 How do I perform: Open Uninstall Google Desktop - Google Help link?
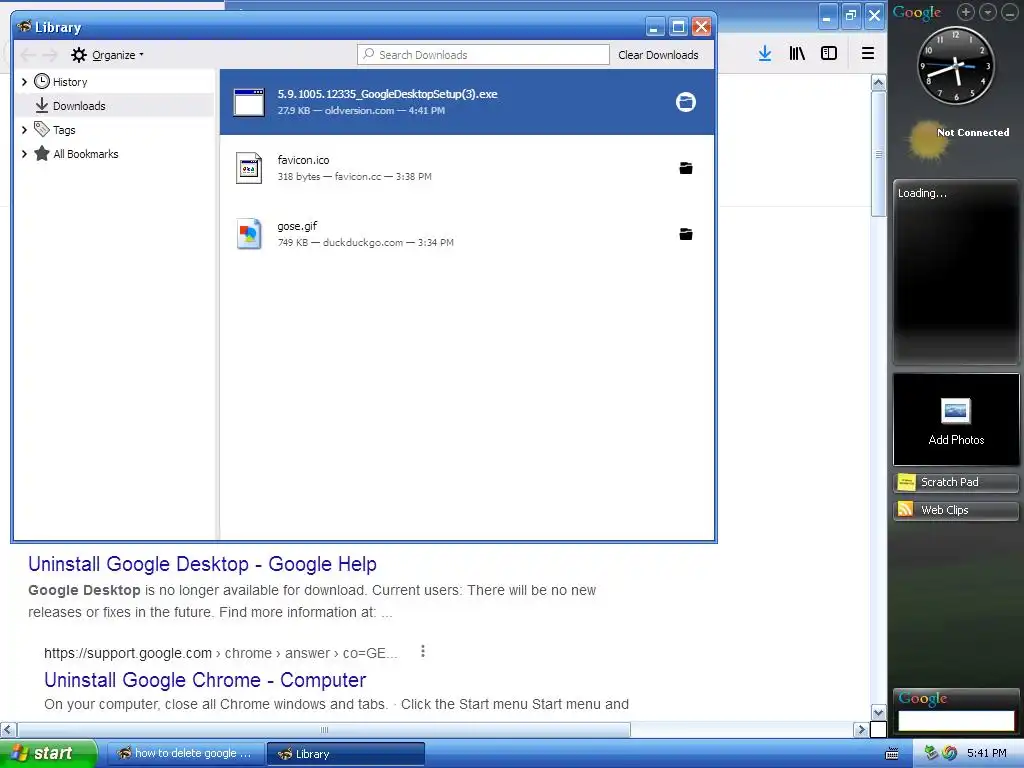click(202, 564)
